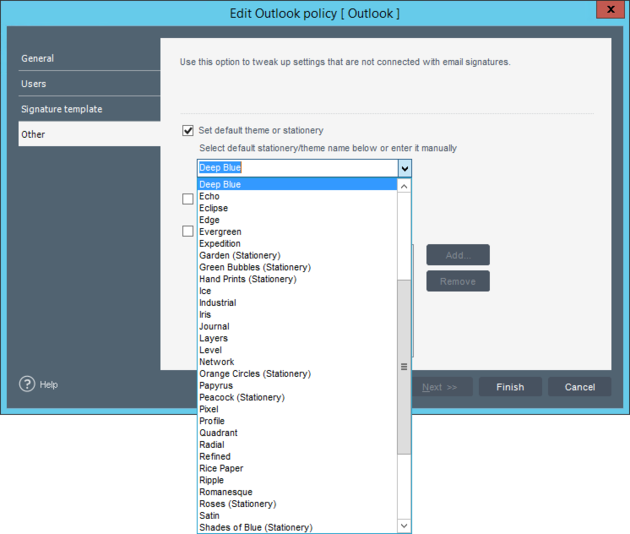Tick the checkbox beside the Evergreen entry
Image resolution: width=630 pixels, height=534 pixels.
(188, 231)
